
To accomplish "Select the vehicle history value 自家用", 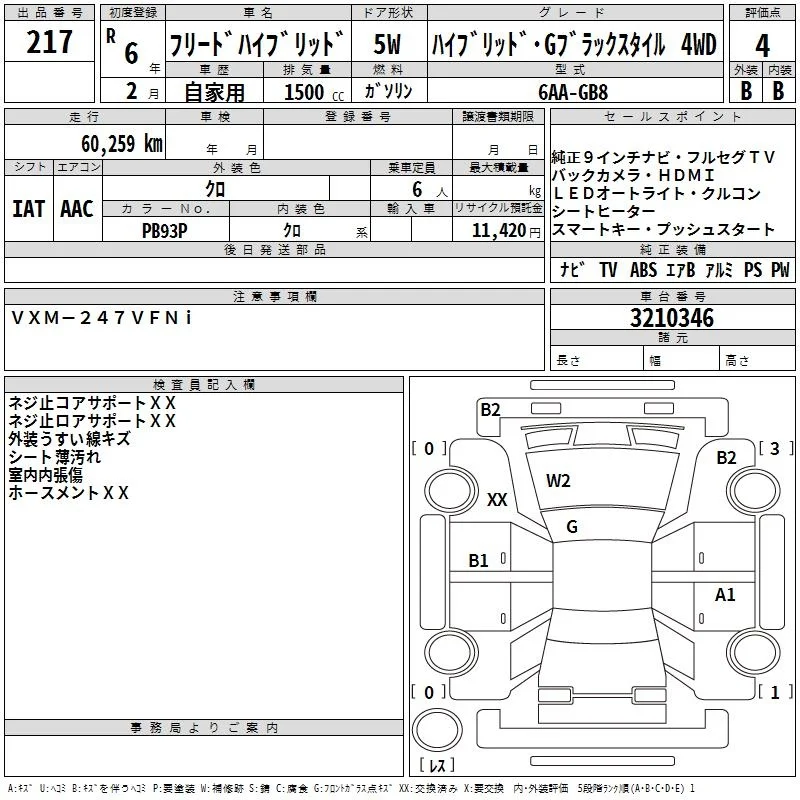I will (x=215, y=92).
